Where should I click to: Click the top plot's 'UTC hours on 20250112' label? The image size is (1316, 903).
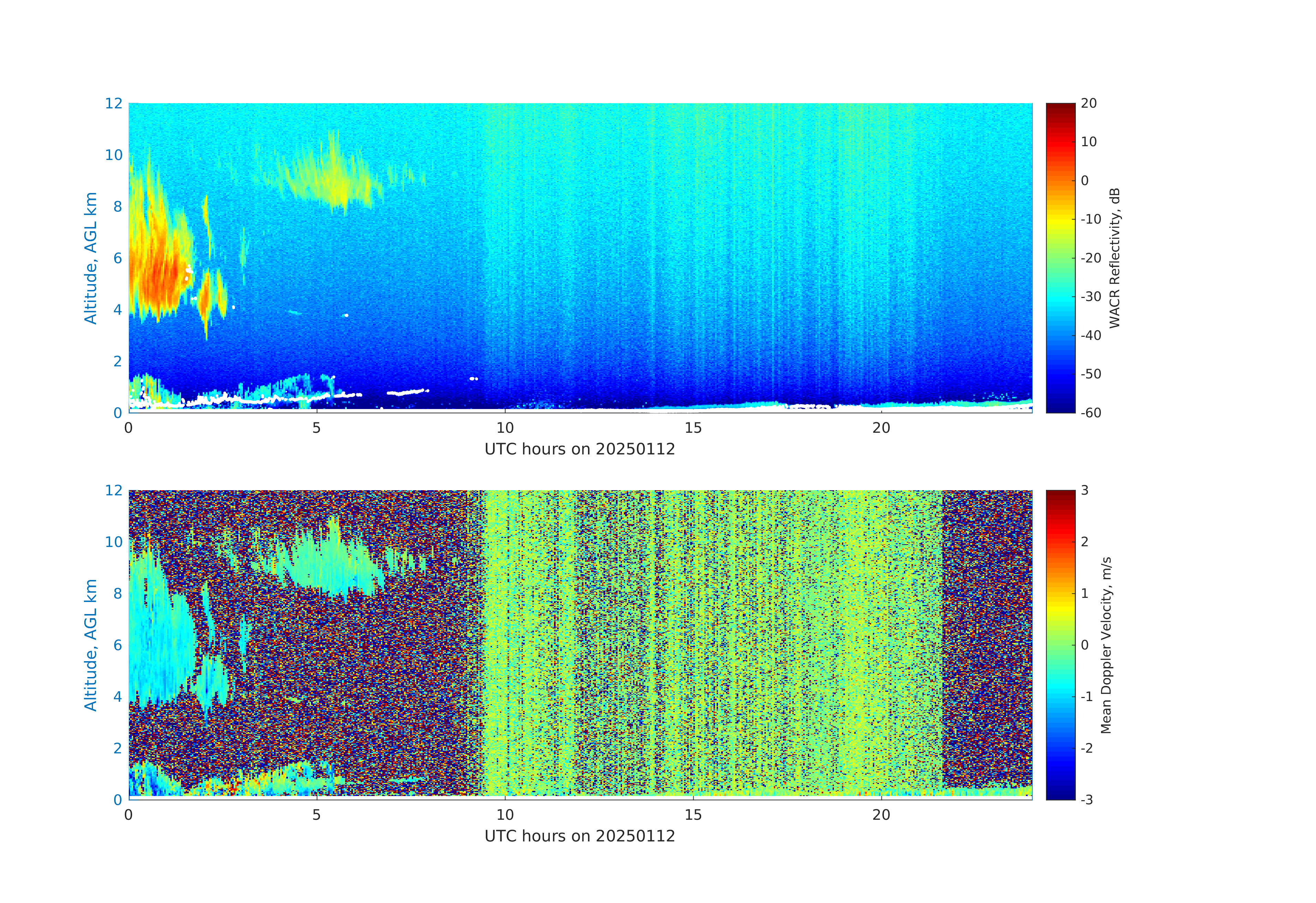point(579,449)
